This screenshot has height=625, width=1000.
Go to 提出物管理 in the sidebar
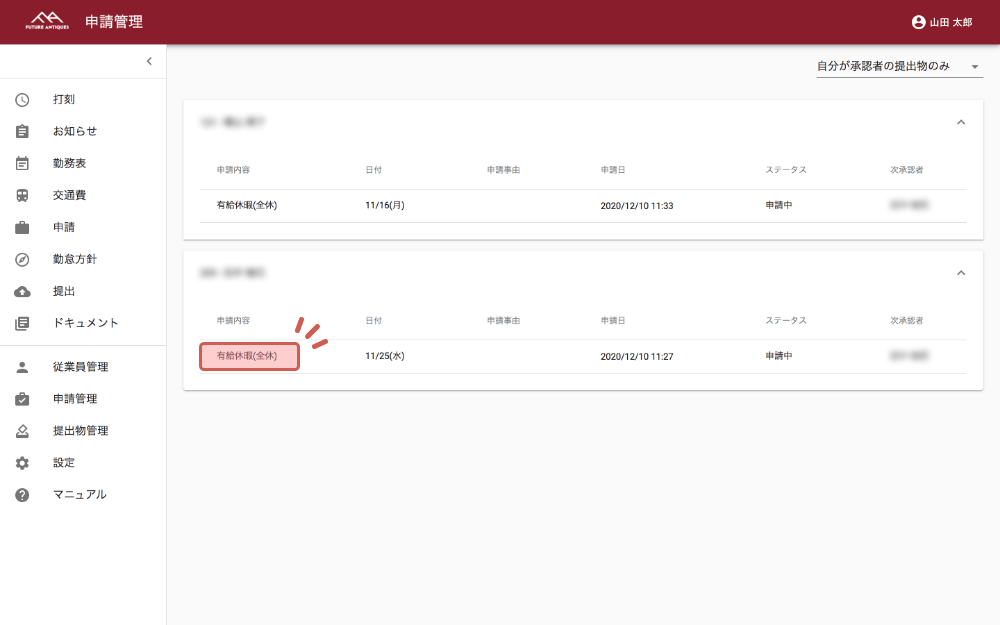[80, 431]
